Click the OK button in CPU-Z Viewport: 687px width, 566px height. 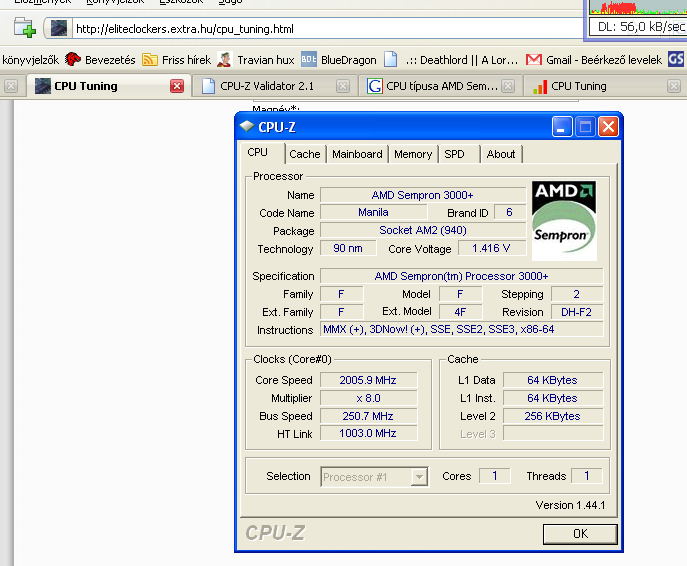580,534
